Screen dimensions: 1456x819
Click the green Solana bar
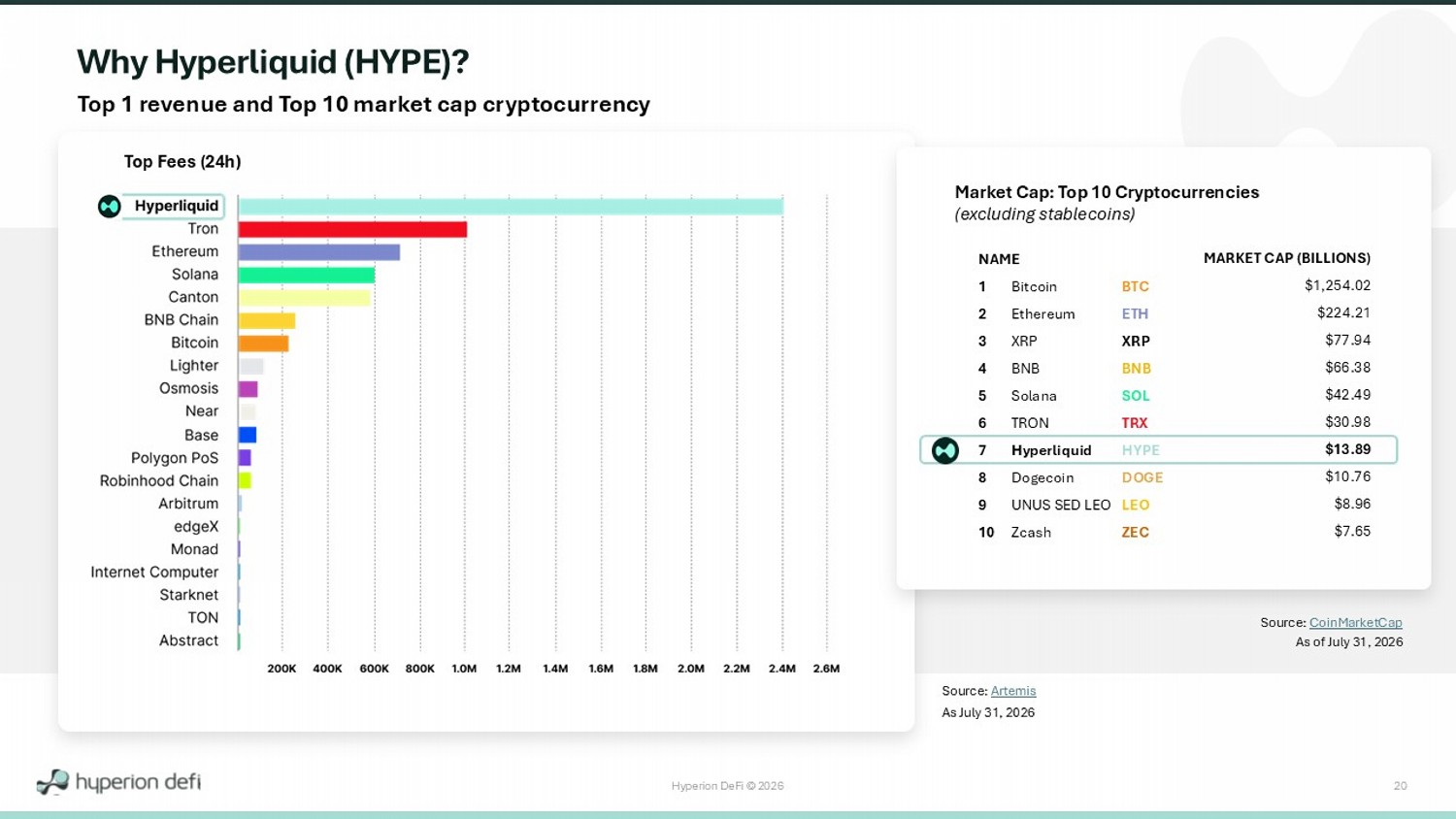[x=307, y=275]
